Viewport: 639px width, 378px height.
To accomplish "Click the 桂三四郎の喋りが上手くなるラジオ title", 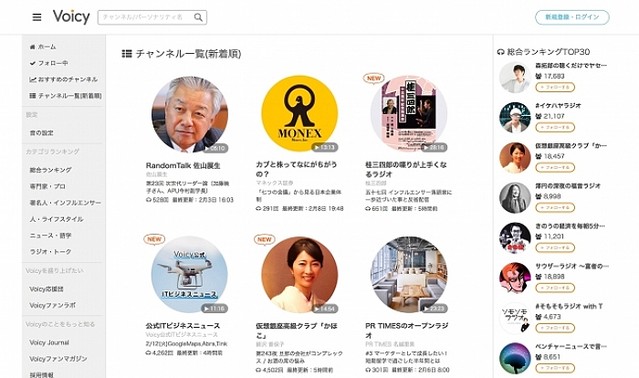I will 406,169.
